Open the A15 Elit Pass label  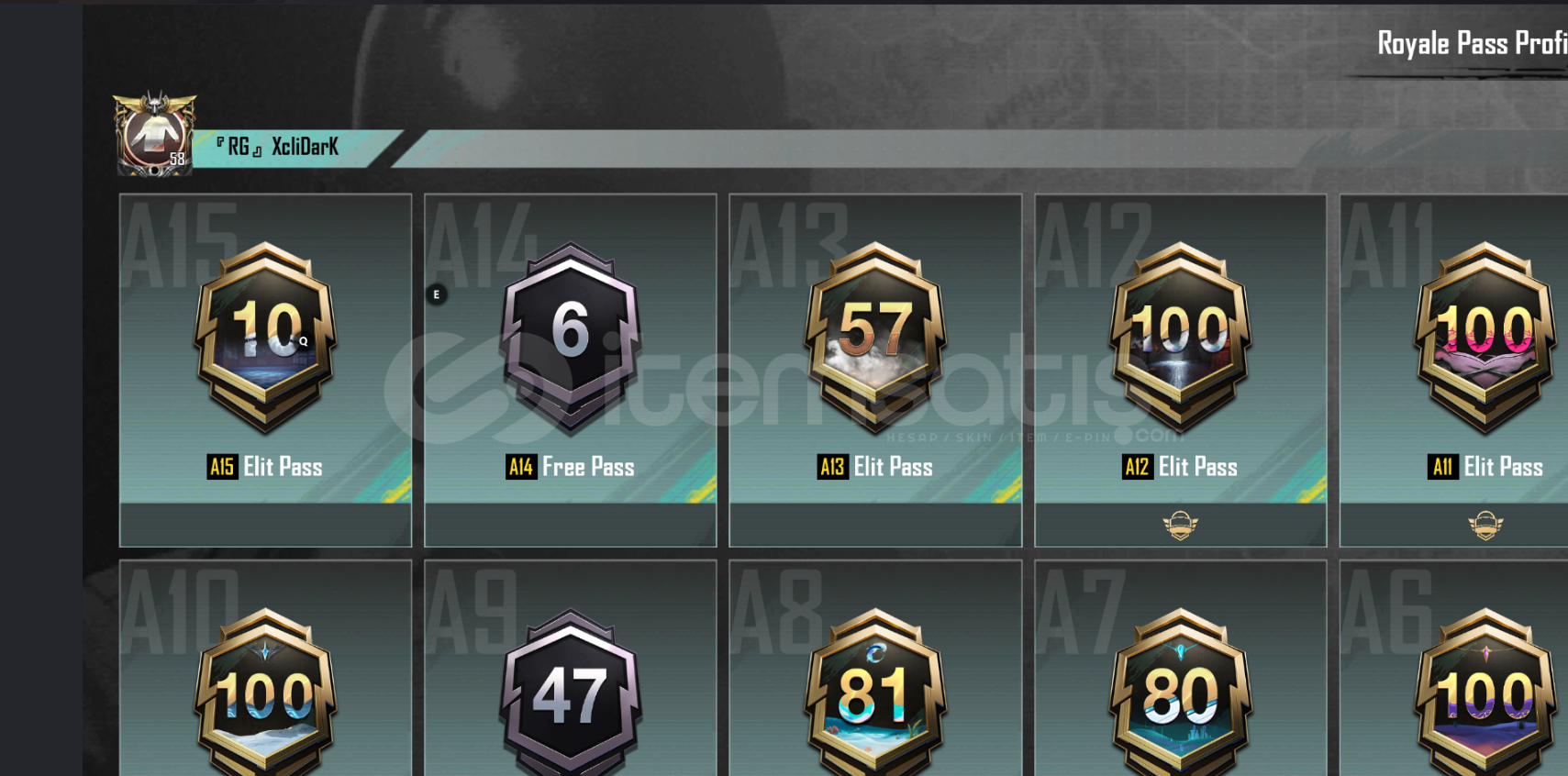pos(265,467)
